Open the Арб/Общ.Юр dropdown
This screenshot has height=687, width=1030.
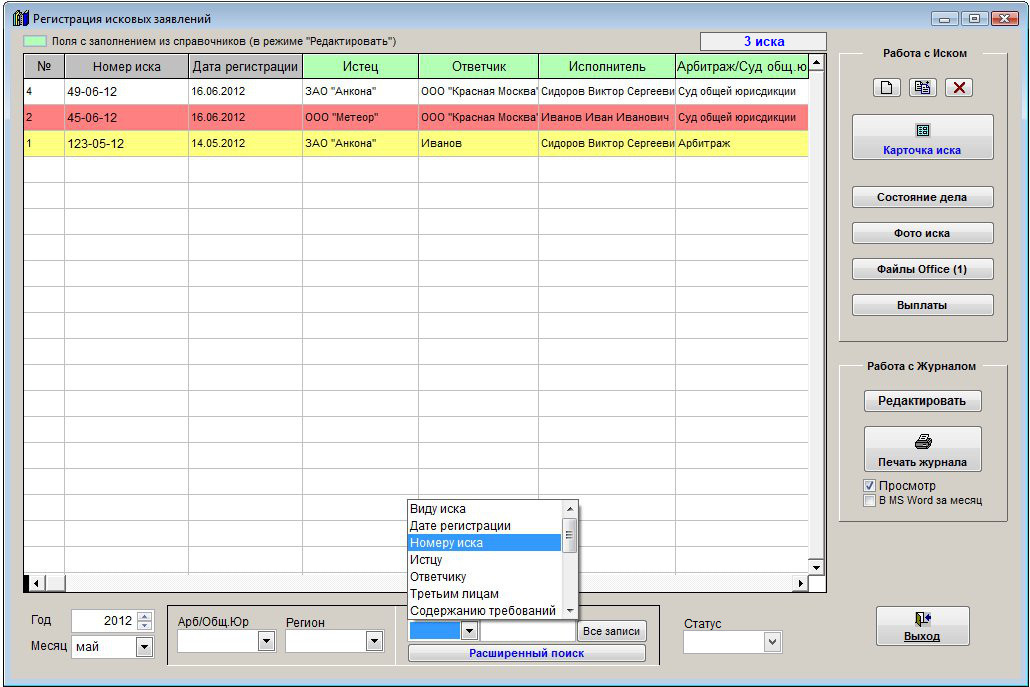pos(266,642)
